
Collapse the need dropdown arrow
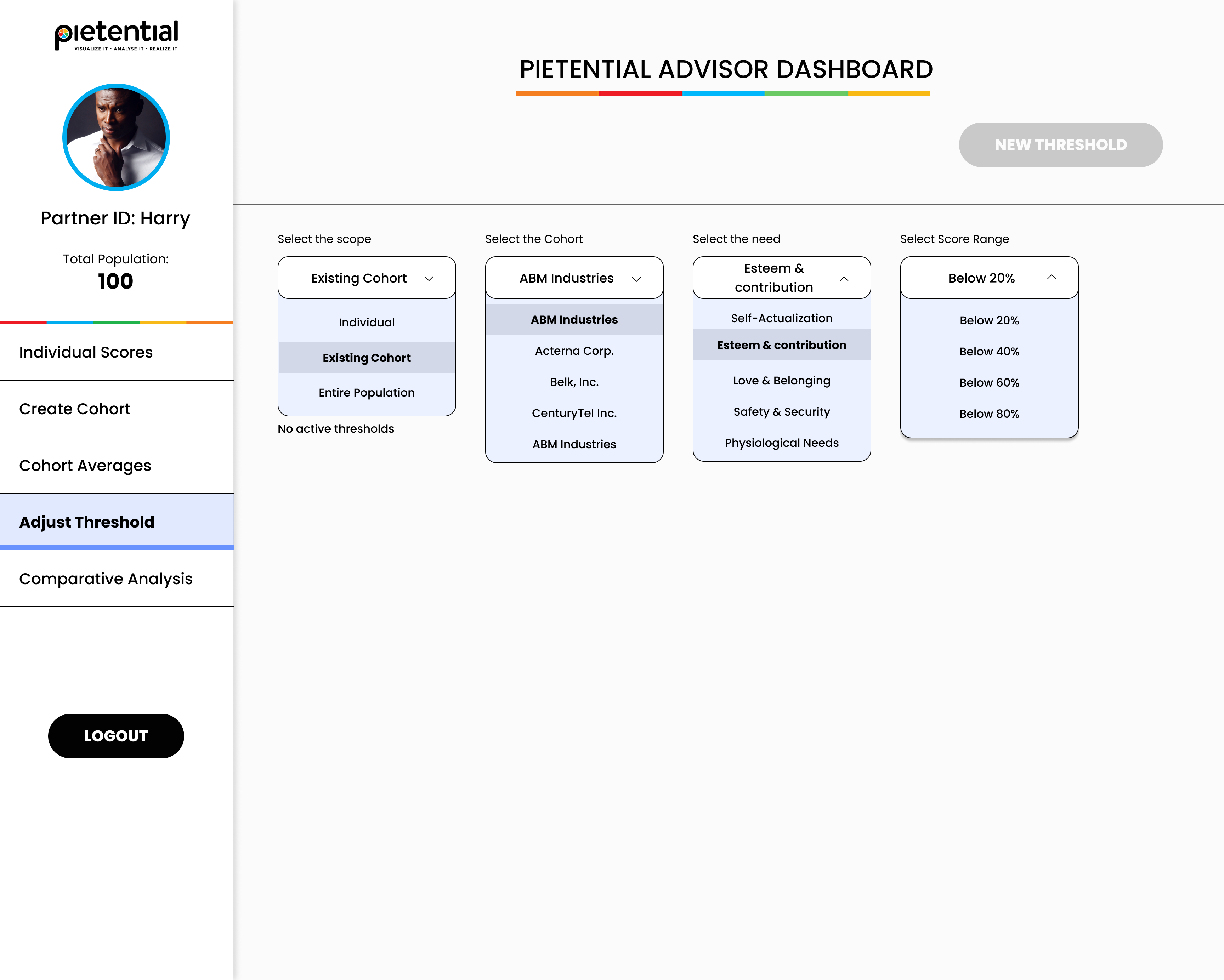844,278
